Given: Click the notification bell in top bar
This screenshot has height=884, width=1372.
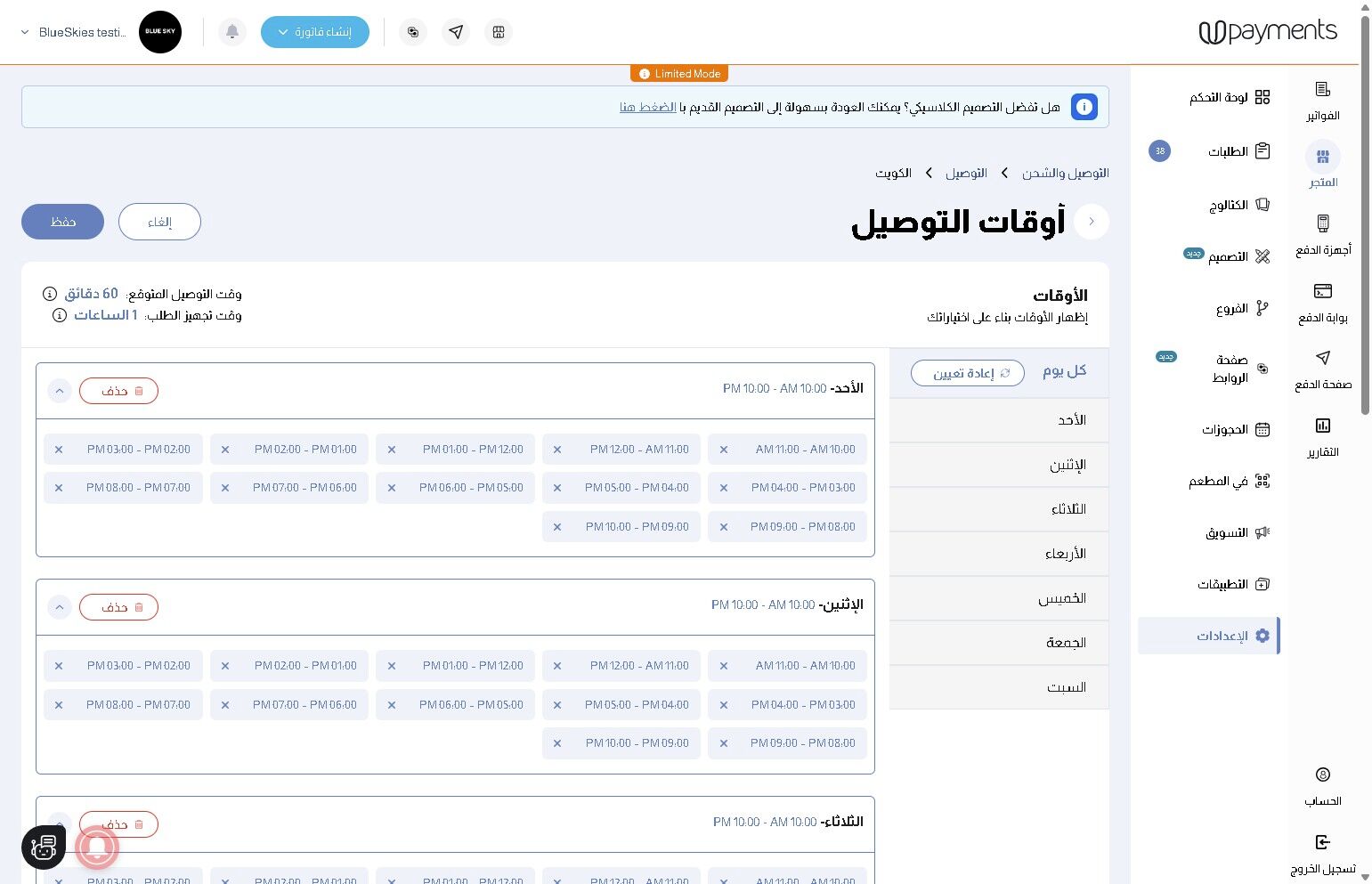Looking at the screenshot, I should point(232,32).
